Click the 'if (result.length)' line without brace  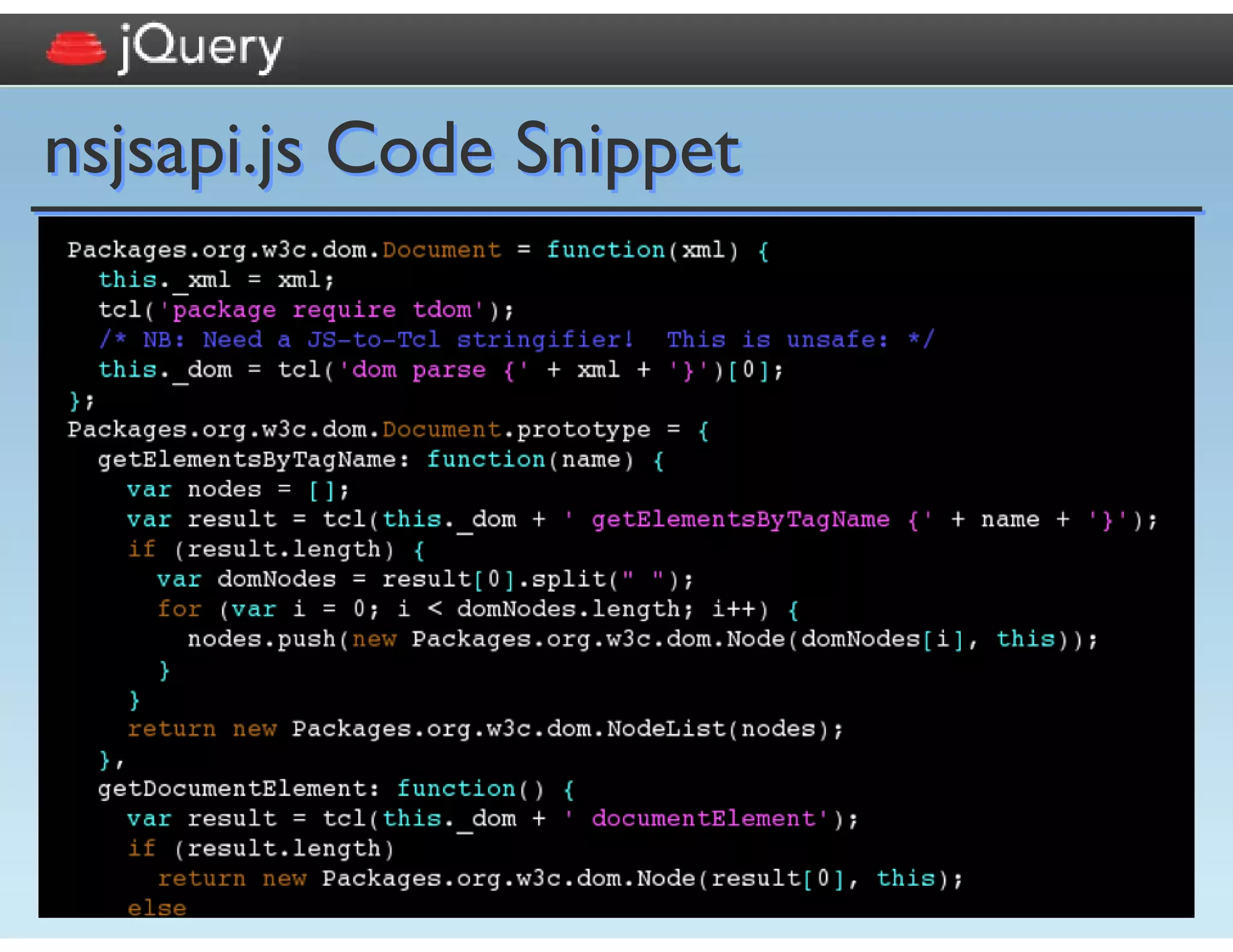coord(261,849)
